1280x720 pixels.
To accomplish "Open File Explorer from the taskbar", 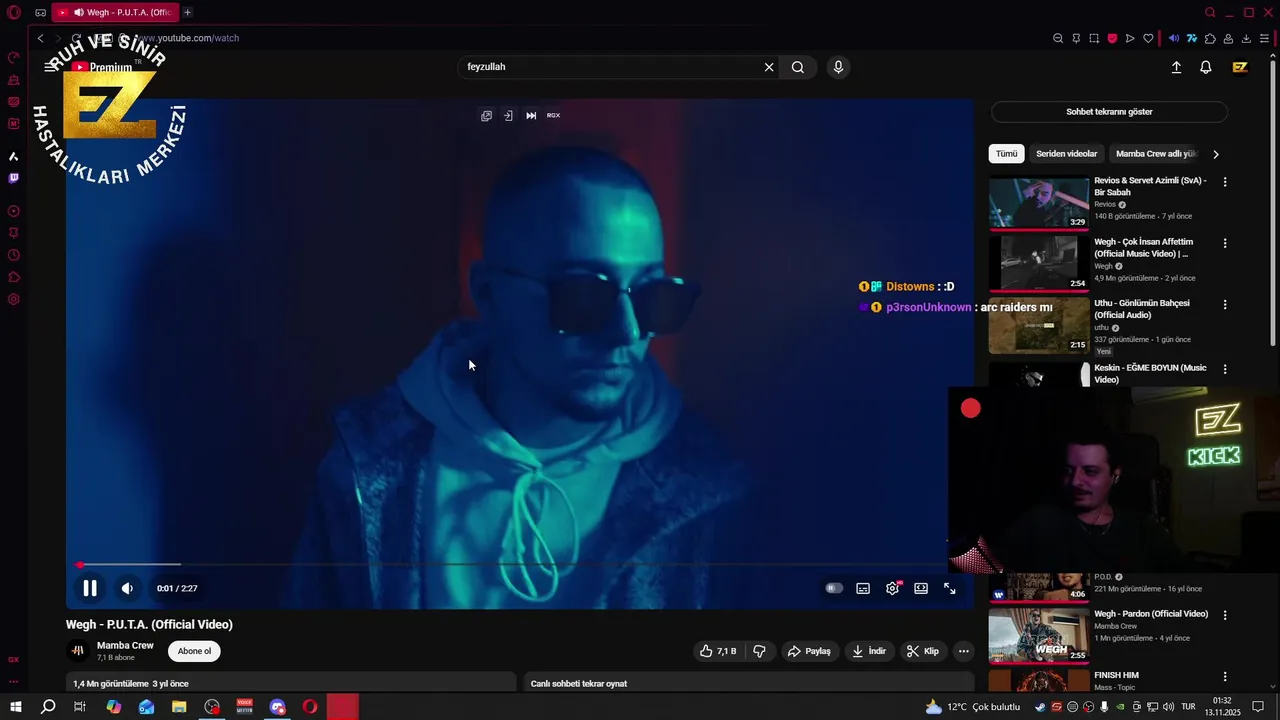I will [x=179, y=707].
